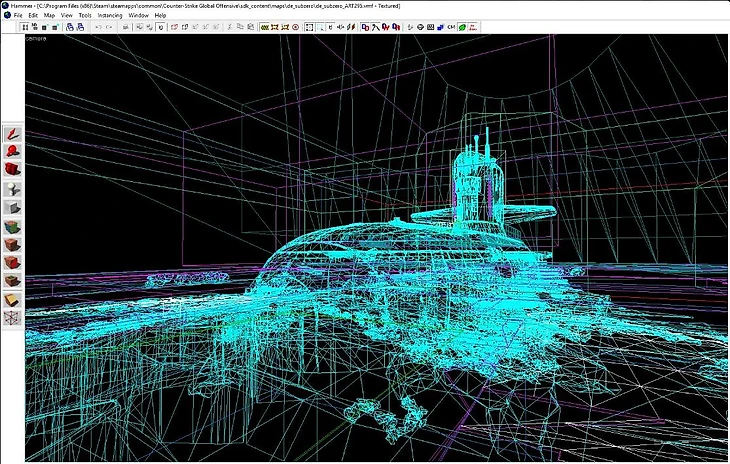Toggle the CM button in toolbar

click(x=450, y=27)
